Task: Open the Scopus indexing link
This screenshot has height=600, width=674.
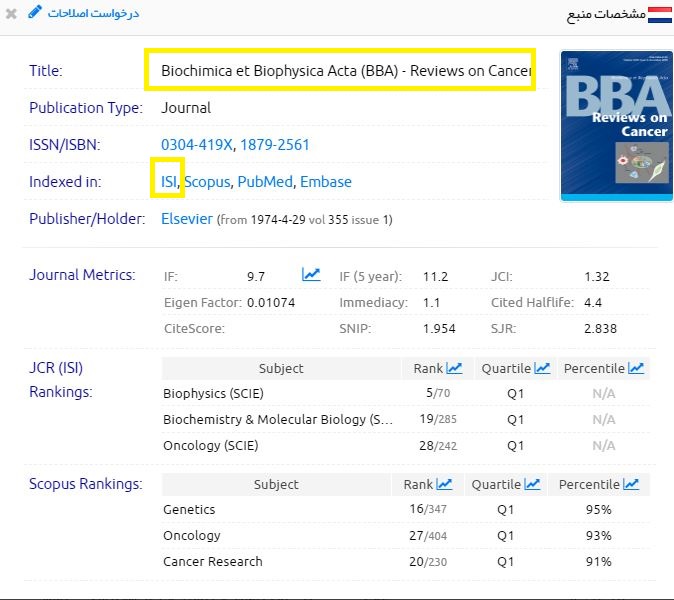Action: coord(207,182)
